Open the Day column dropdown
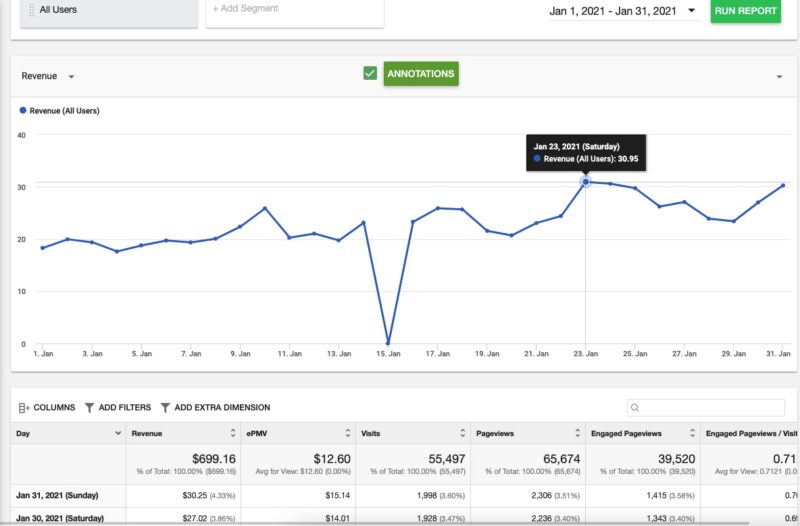 [x=118, y=433]
